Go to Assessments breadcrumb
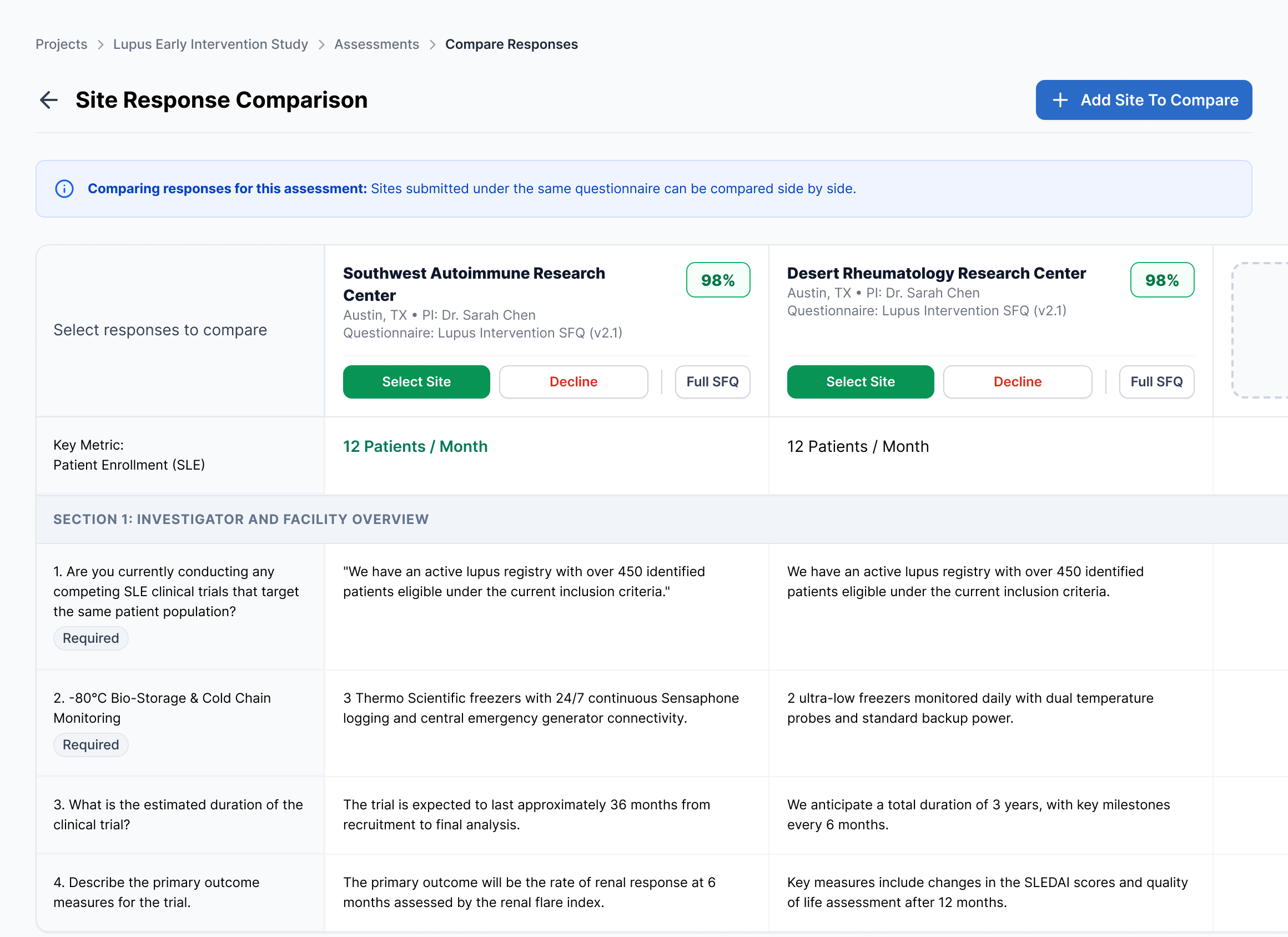The height and width of the screenshot is (937, 1288). pos(376,44)
